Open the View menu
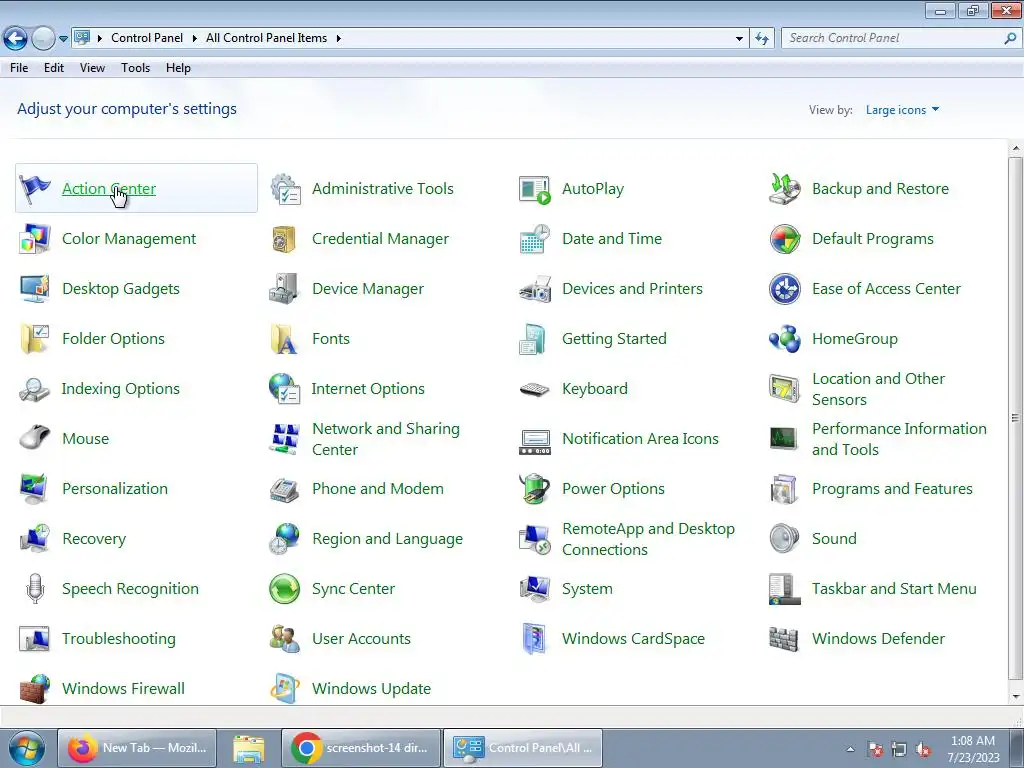Image resolution: width=1024 pixels, height=768 pixels. coord(92,68)
